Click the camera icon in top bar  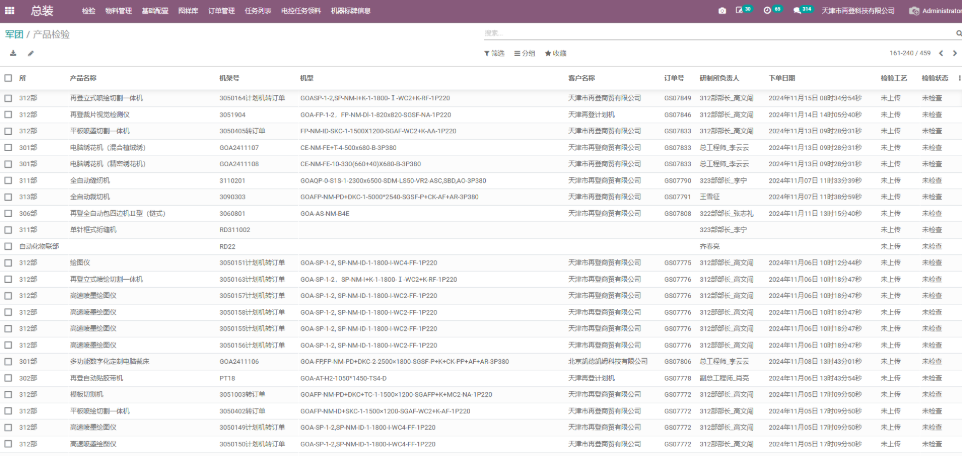pos(723,11)
